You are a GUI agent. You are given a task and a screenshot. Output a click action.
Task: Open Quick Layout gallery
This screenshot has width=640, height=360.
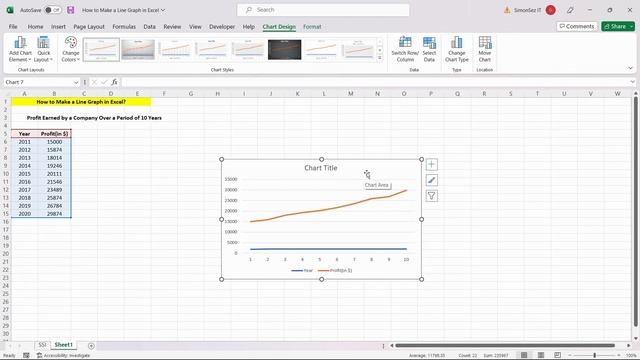coord(43,49)
